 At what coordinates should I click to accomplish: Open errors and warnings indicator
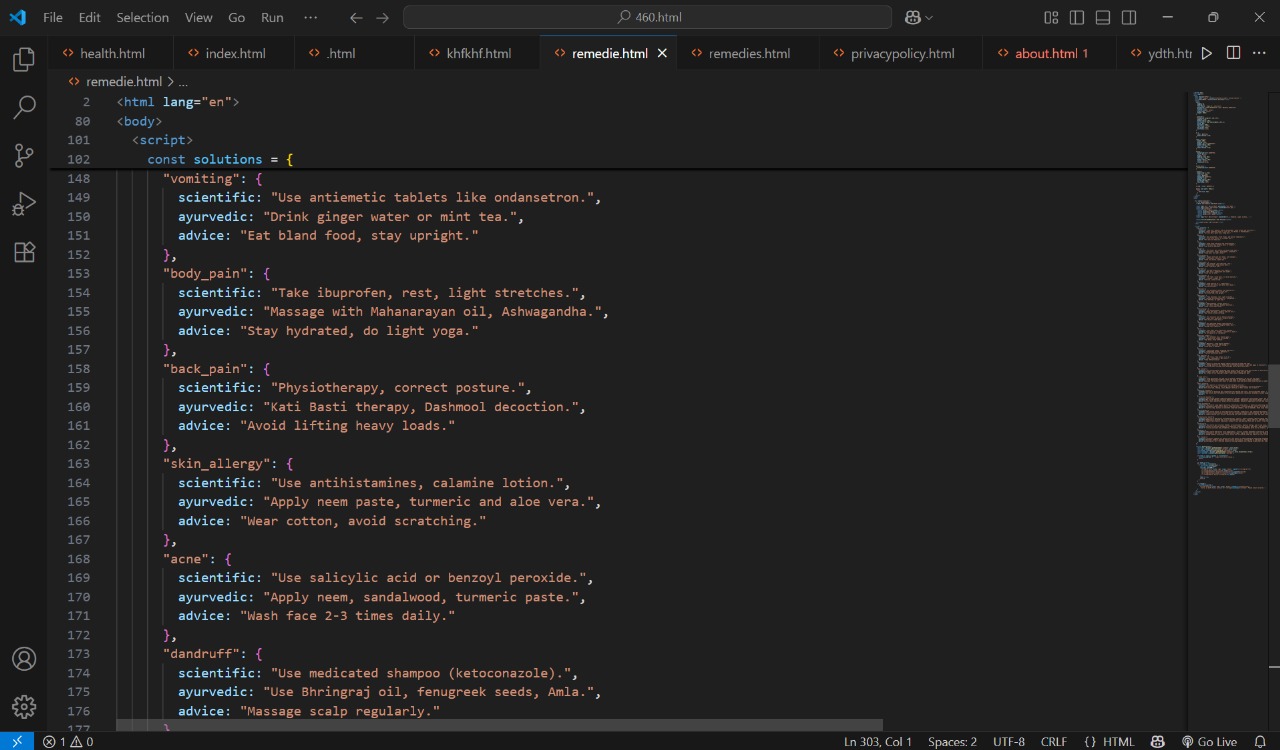click(68, 741)
